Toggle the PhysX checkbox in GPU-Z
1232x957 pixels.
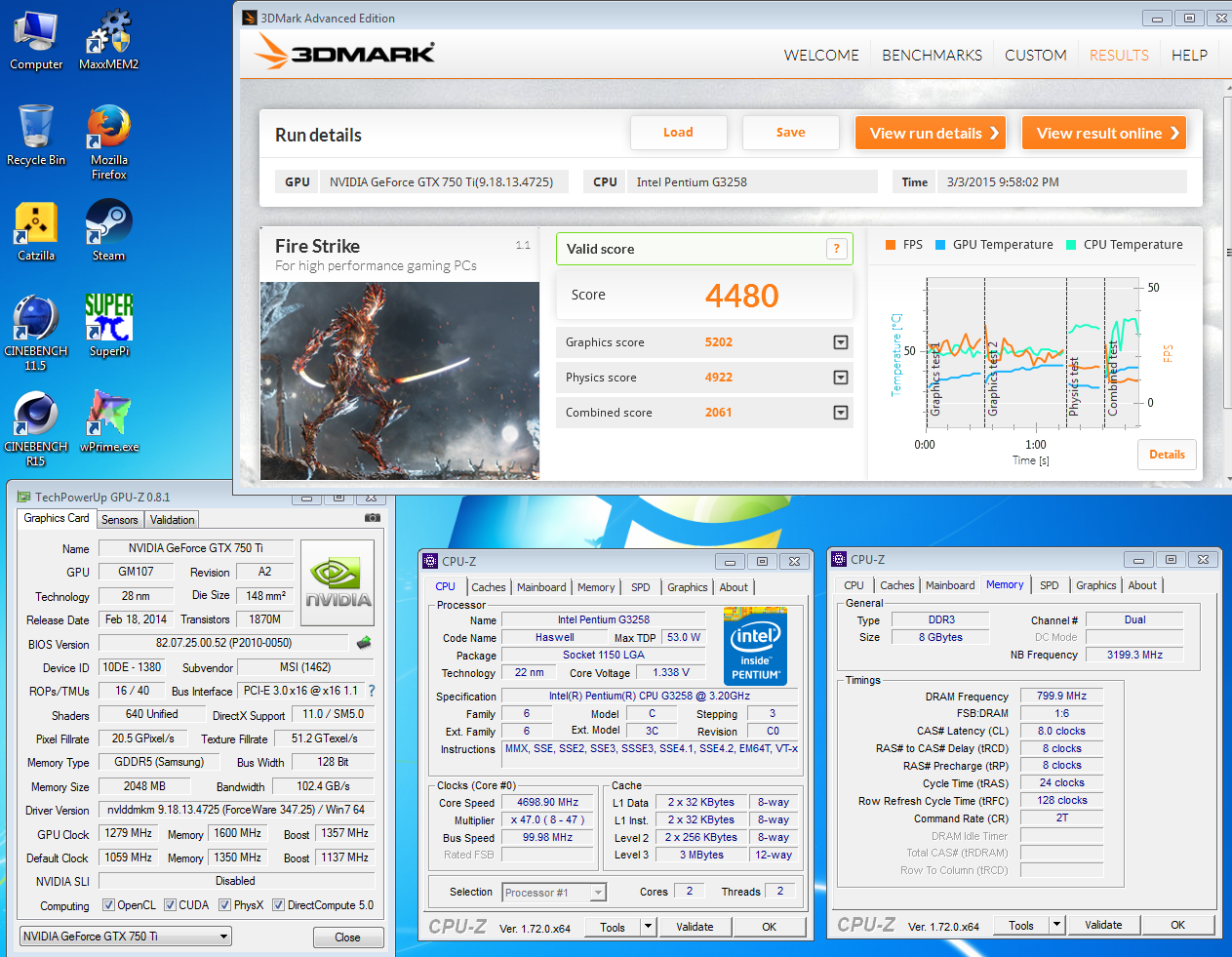[224, 905]
